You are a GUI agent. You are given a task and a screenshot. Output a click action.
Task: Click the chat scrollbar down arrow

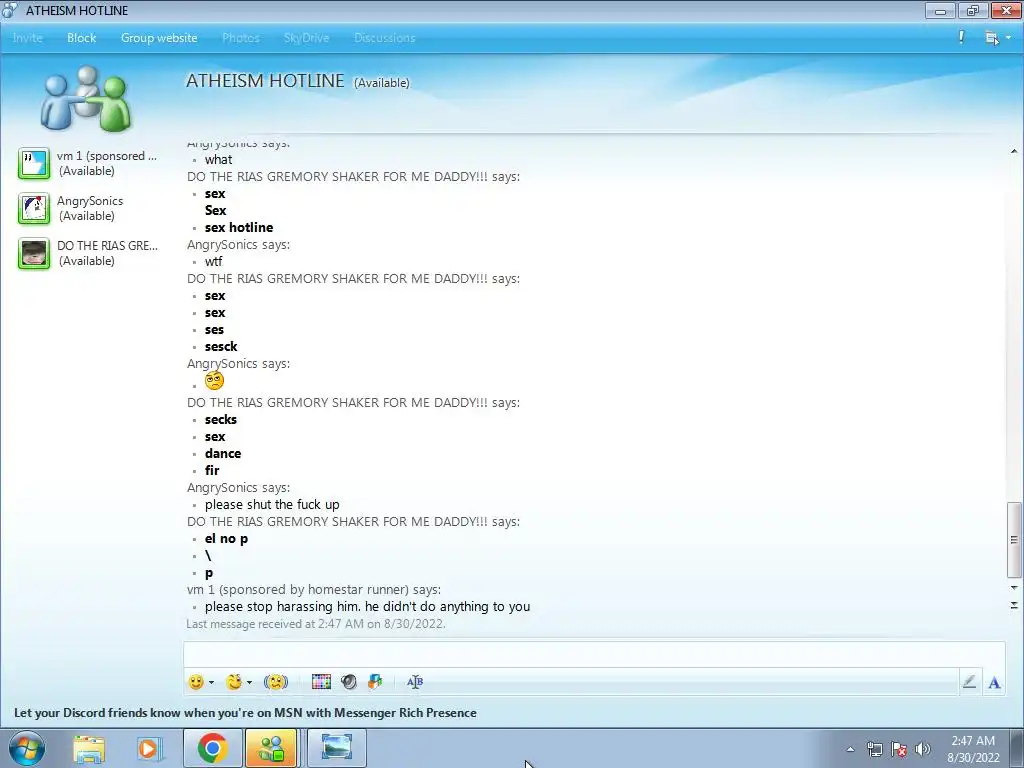pyautogui.click(x=1014, y=588)
